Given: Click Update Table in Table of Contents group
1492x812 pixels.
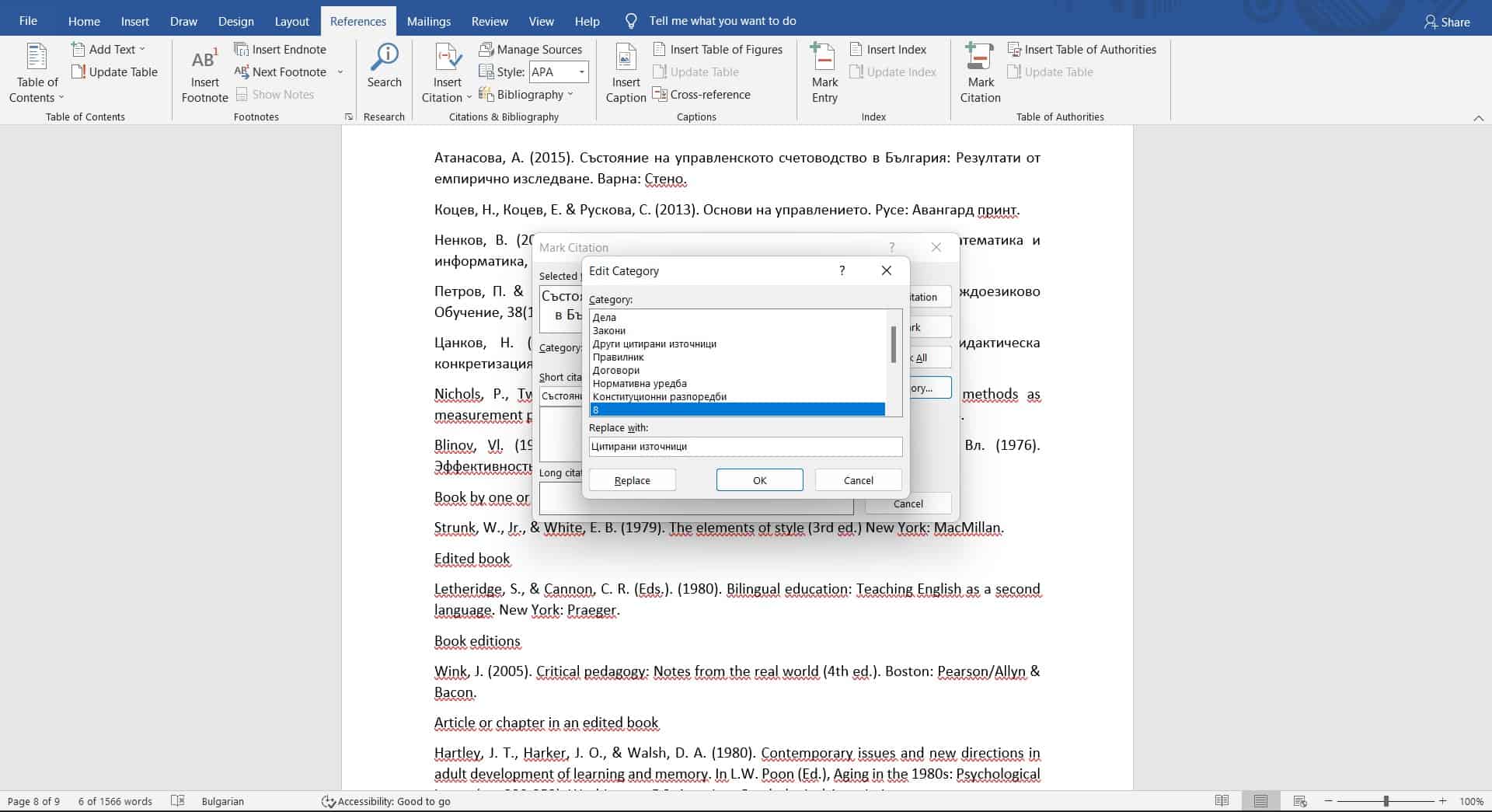Looking at the screenshot, I should click(x=114, y=71).
